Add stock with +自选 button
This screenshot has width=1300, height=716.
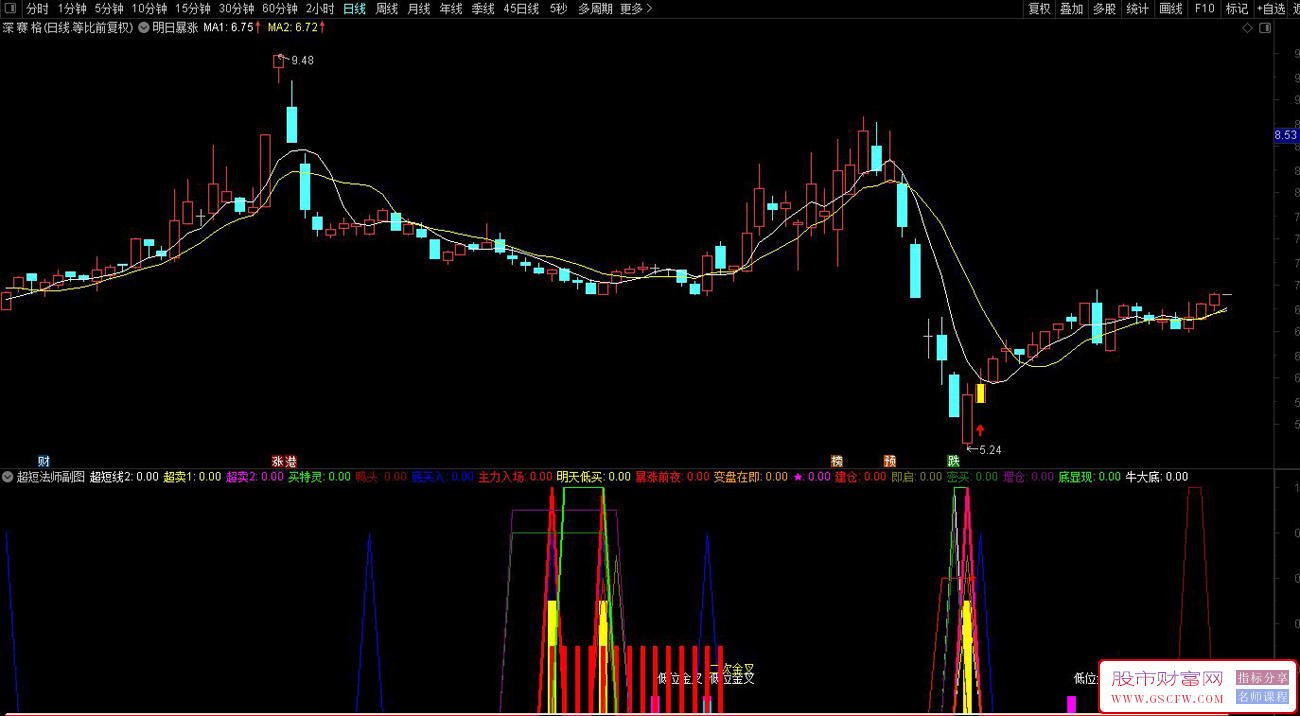tap(1270, 9)
